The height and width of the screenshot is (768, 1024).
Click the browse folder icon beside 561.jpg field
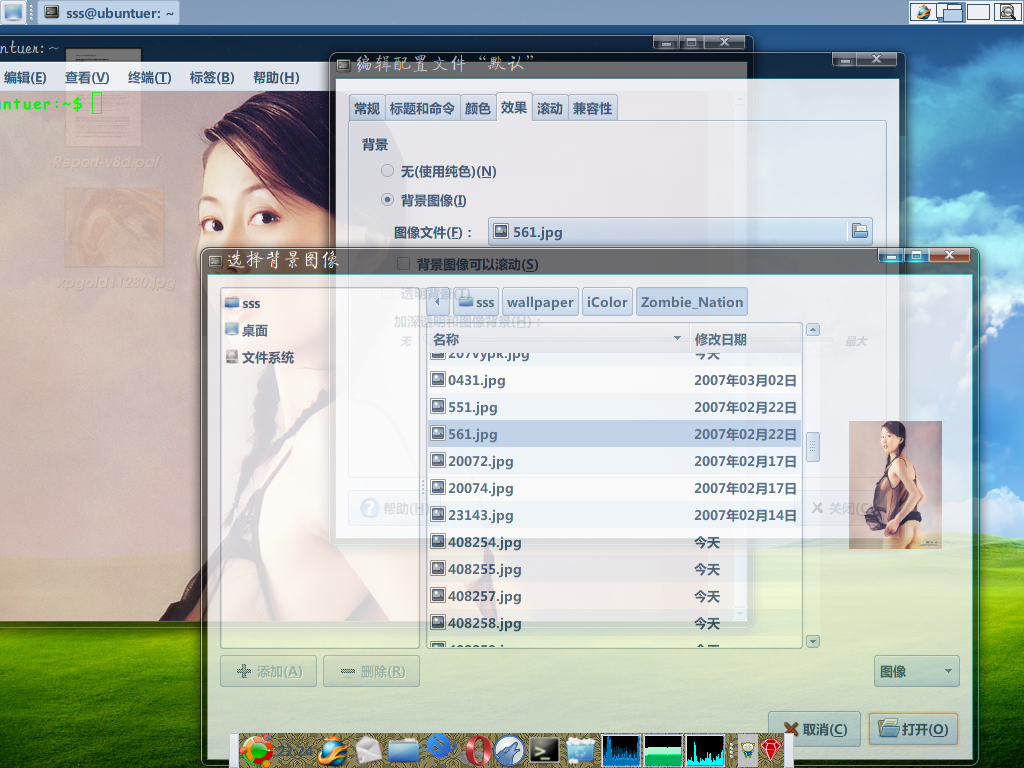click(859, 231)
